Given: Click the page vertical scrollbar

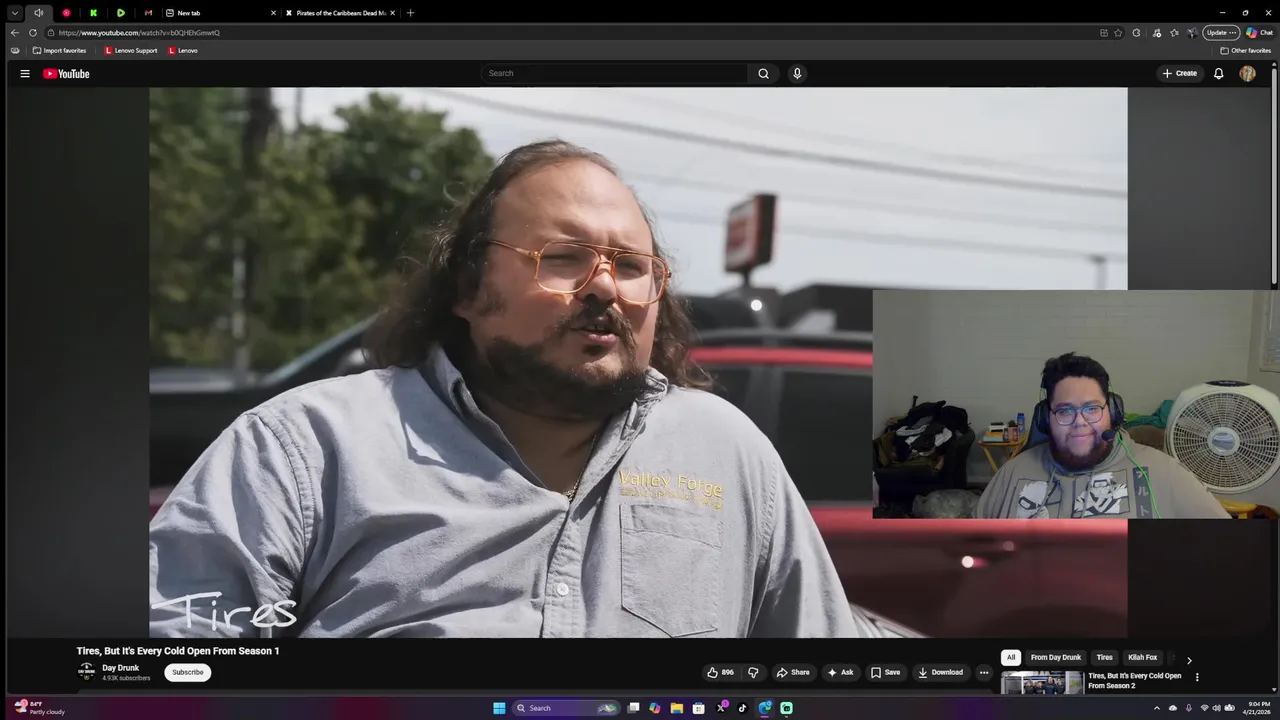Looking at the screenshot, I should pos(1274,175).
